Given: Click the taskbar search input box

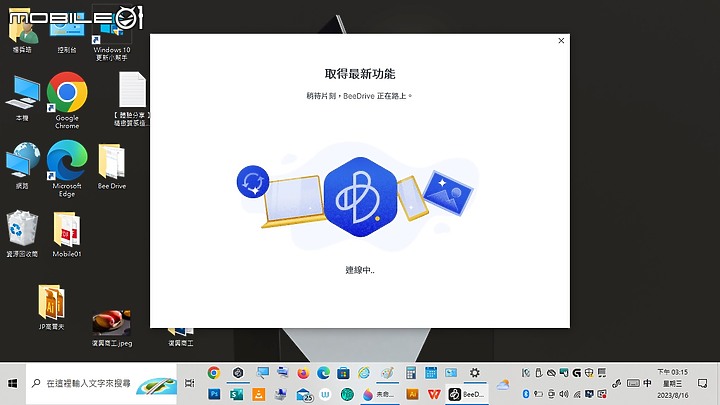Looking at the screenshot, I should tap(101, 383).
